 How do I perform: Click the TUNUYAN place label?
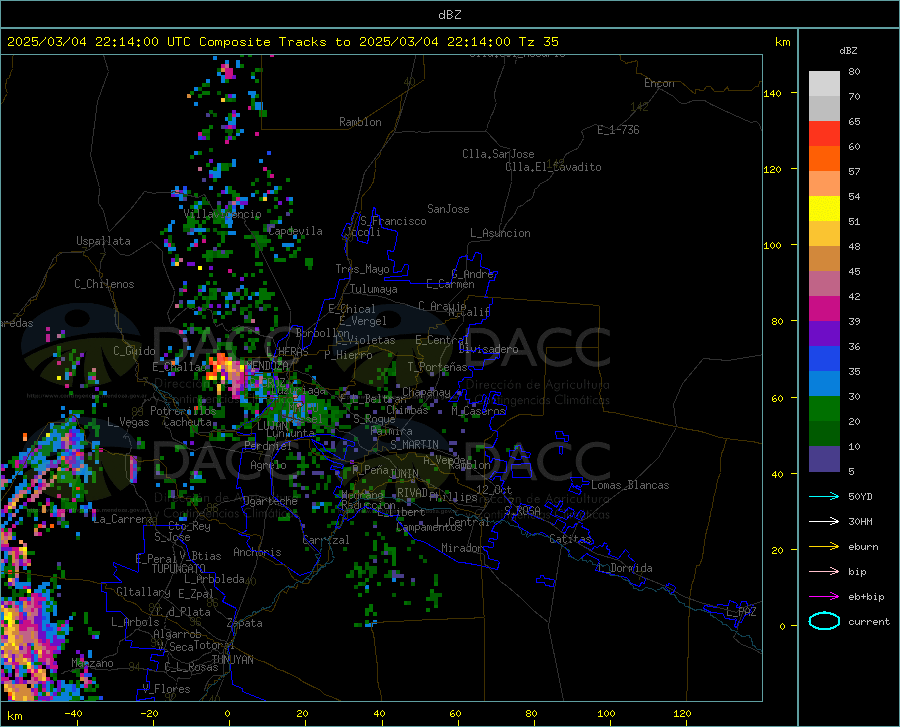tap(232, 659)
